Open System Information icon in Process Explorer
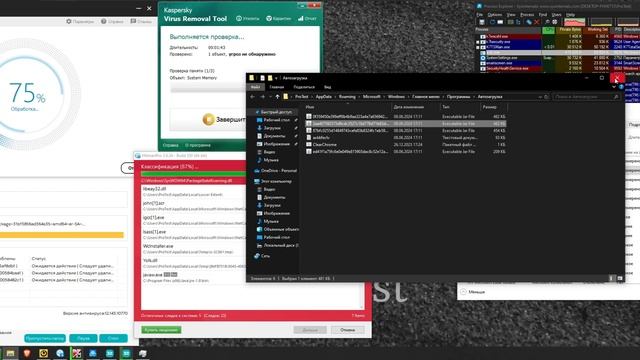Screen dimensions: 640x360 (500, 22)
